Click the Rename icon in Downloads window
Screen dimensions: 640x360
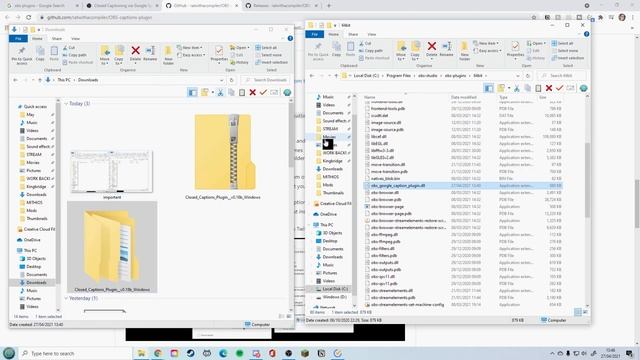pos(150,53)
